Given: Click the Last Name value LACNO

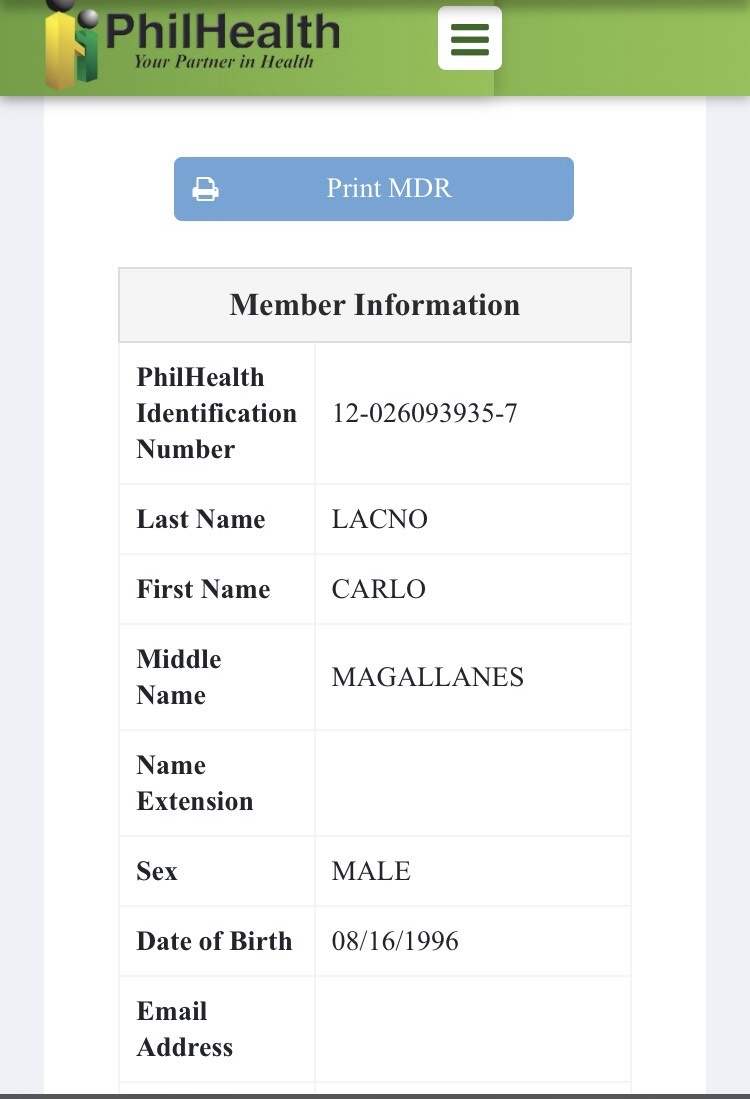Looking at the screenshot, I should 379,519.
